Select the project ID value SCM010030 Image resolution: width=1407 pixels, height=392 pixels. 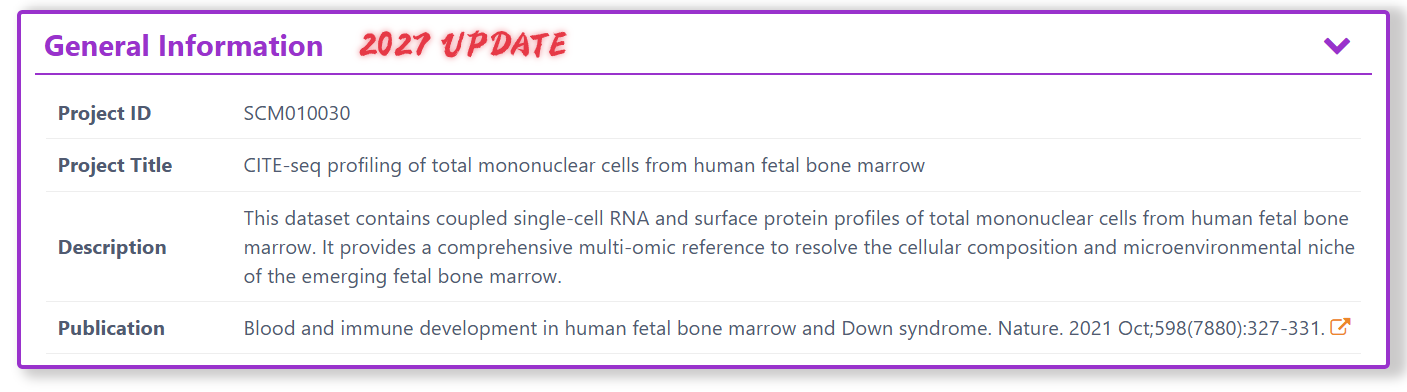(x=297, y=113)
